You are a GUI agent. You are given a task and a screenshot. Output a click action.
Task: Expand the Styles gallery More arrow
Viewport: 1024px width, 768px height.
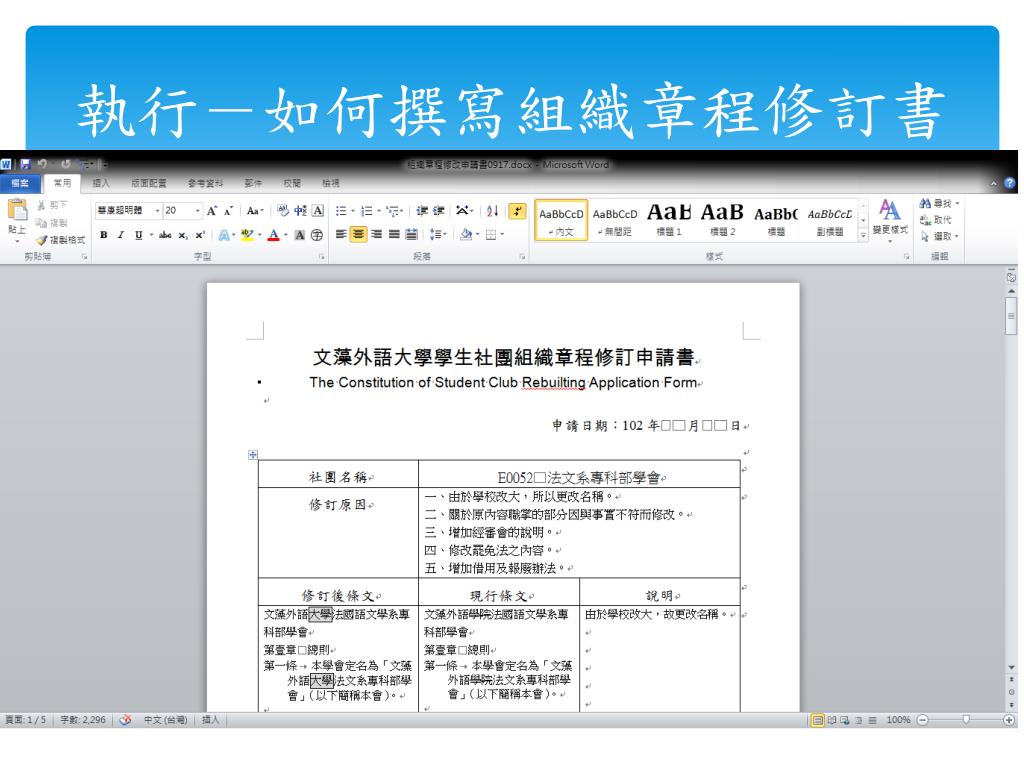tap(863, 236)
